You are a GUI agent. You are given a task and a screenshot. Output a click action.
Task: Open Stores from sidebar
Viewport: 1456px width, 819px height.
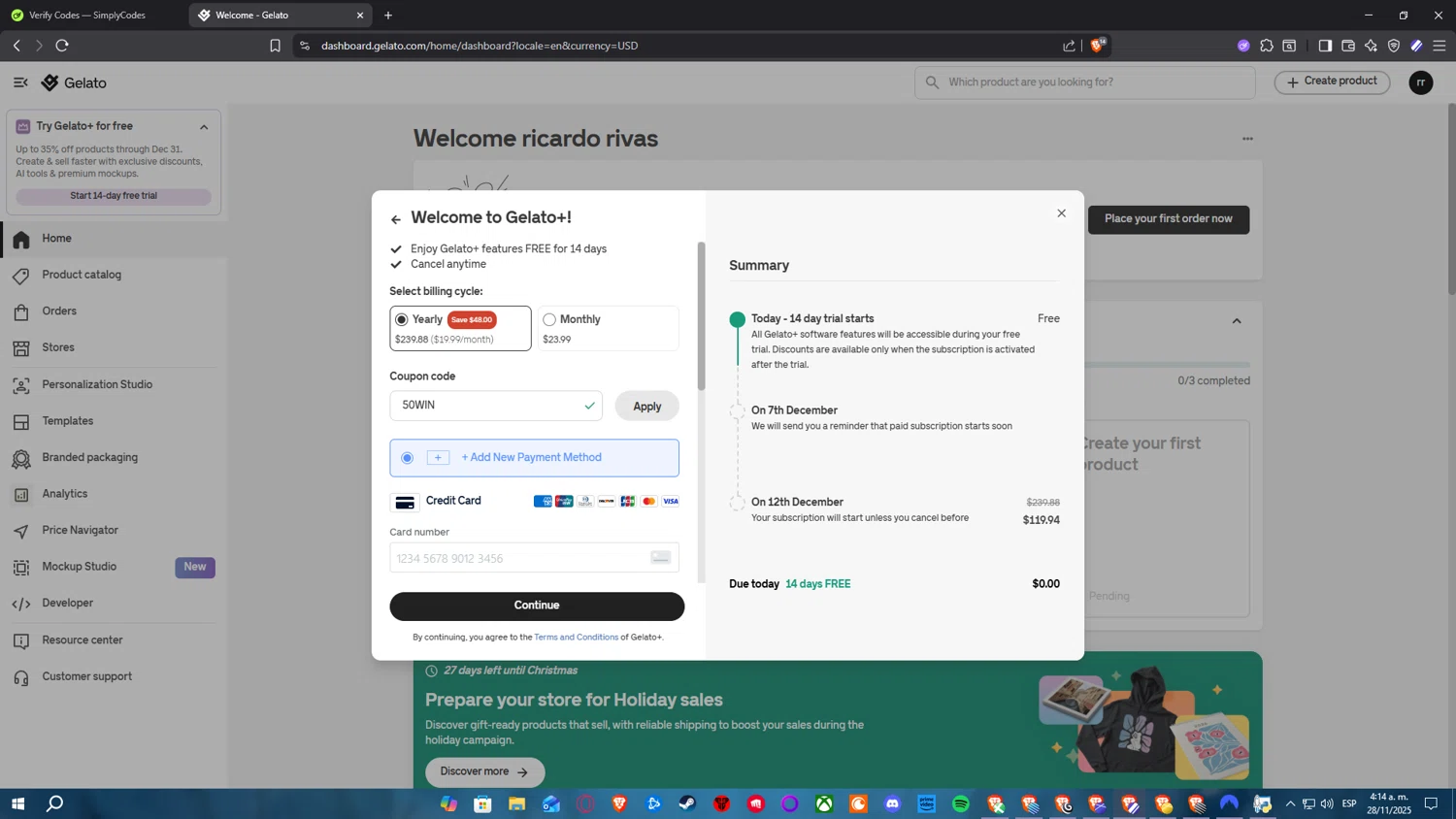point(58,347)
